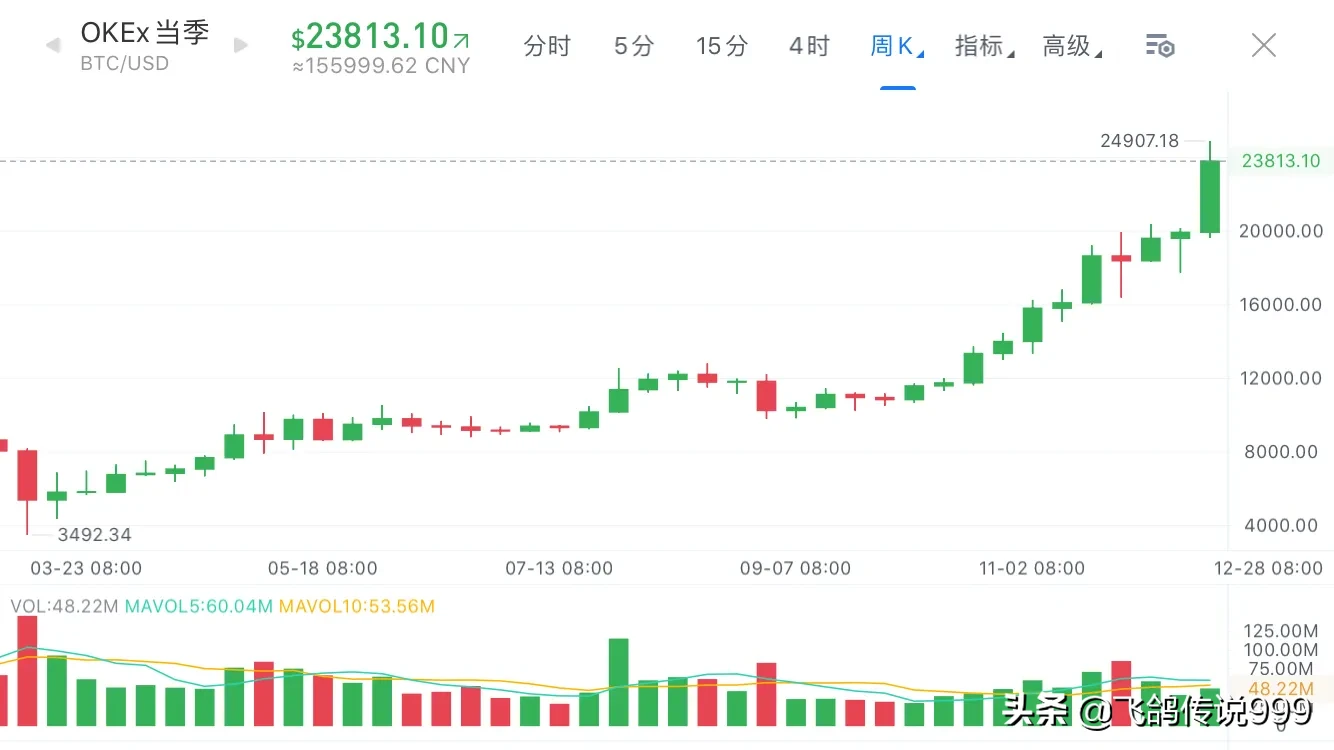Tap the 12000.00 price axis label
1334x750 pixels.
[1283, 378]
